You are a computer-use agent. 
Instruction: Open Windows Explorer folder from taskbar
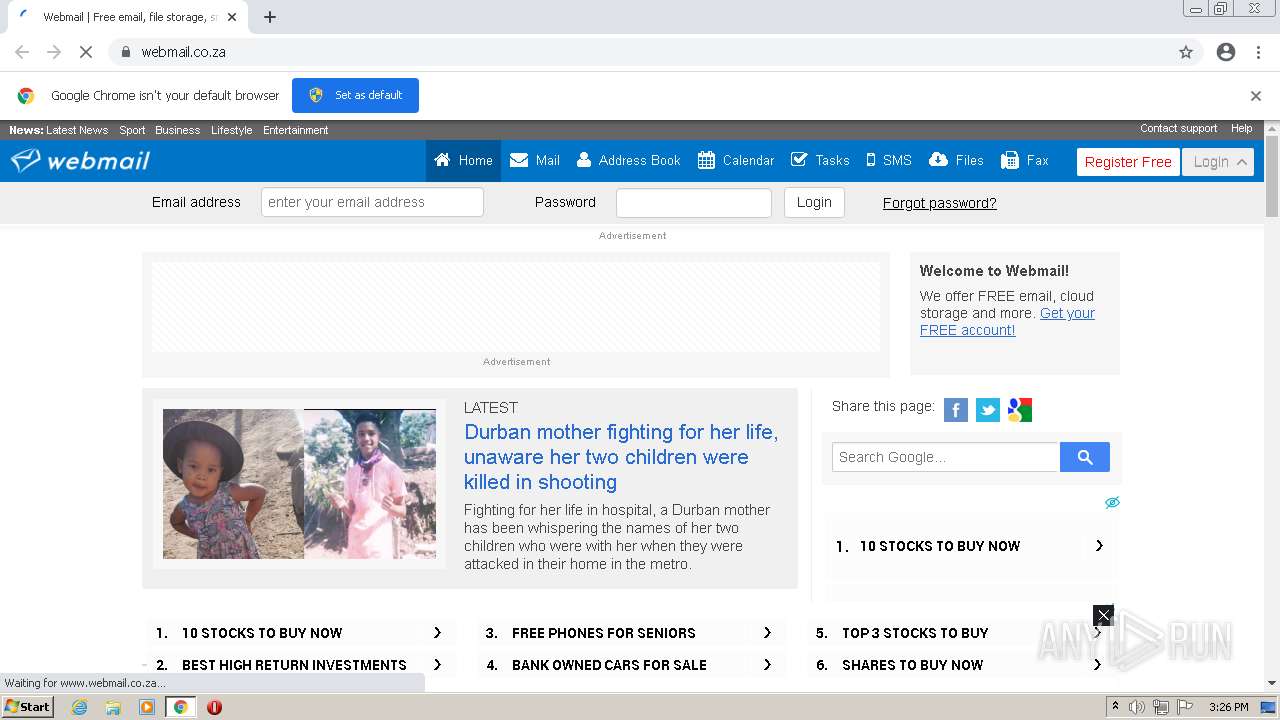point(113,707)
